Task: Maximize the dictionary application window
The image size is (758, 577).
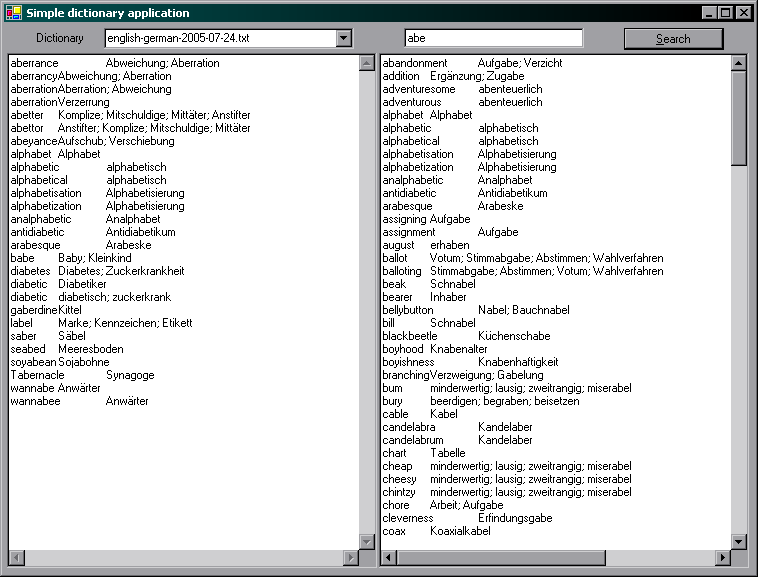Action: click(726, 13)
